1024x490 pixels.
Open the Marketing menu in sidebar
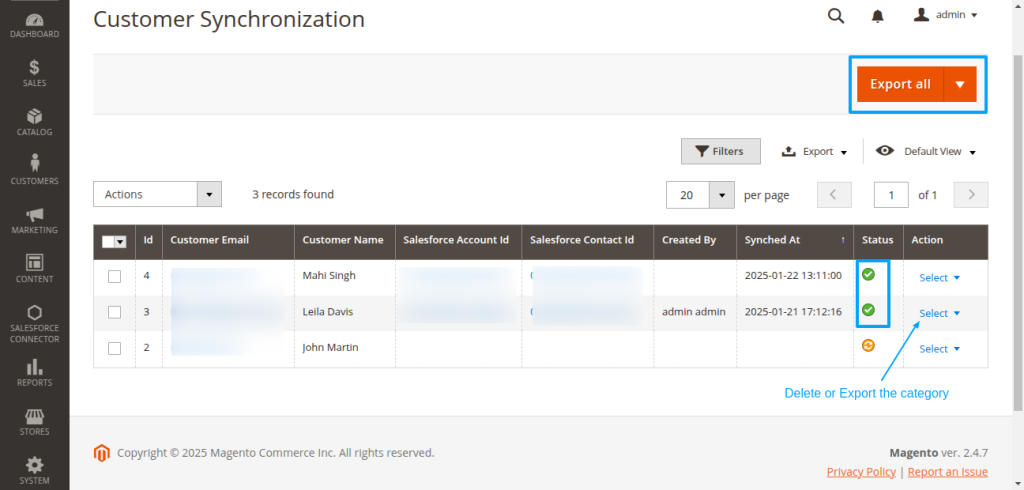[x=35, y=220]
